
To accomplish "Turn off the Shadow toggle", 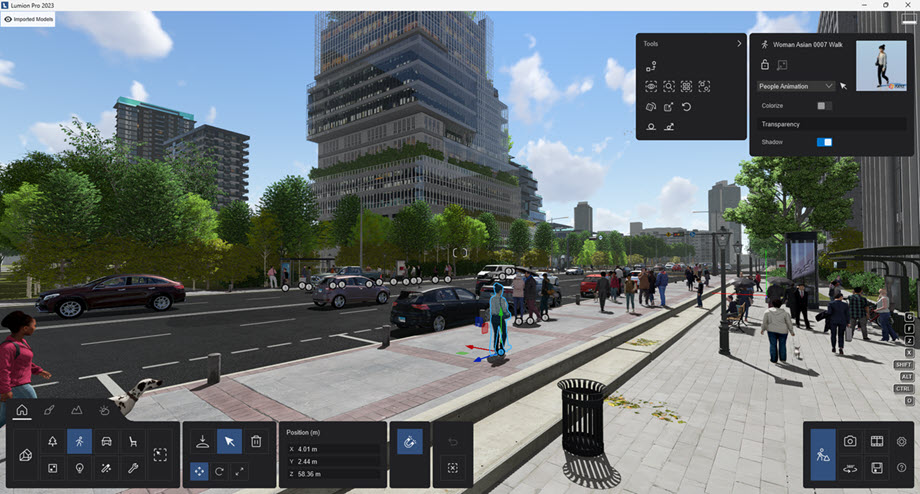I will (823, 142).
